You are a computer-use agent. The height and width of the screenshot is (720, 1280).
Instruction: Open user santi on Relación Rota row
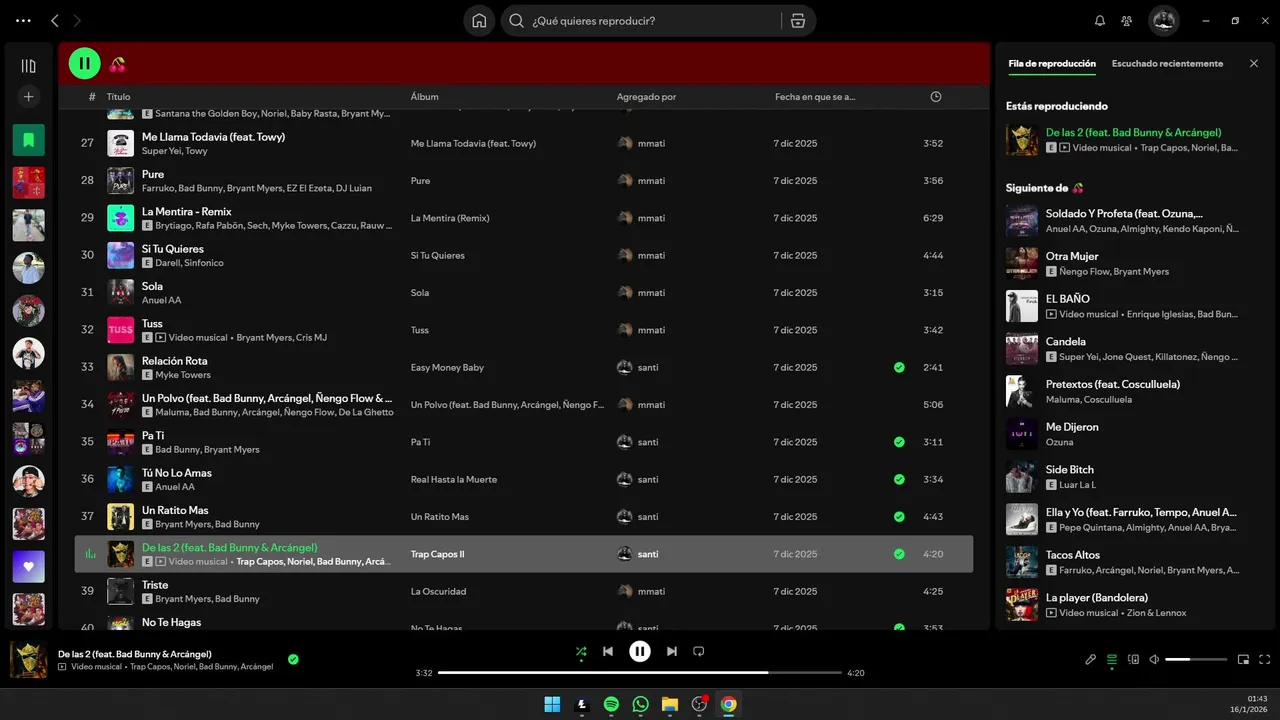click(x=648, y=367)
